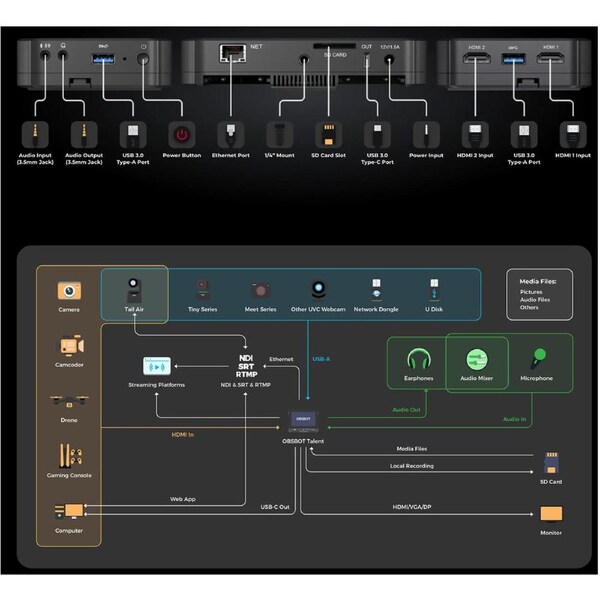Click the "Others" entry in Media Files box

pyautogui.click(x=529, y=307)
